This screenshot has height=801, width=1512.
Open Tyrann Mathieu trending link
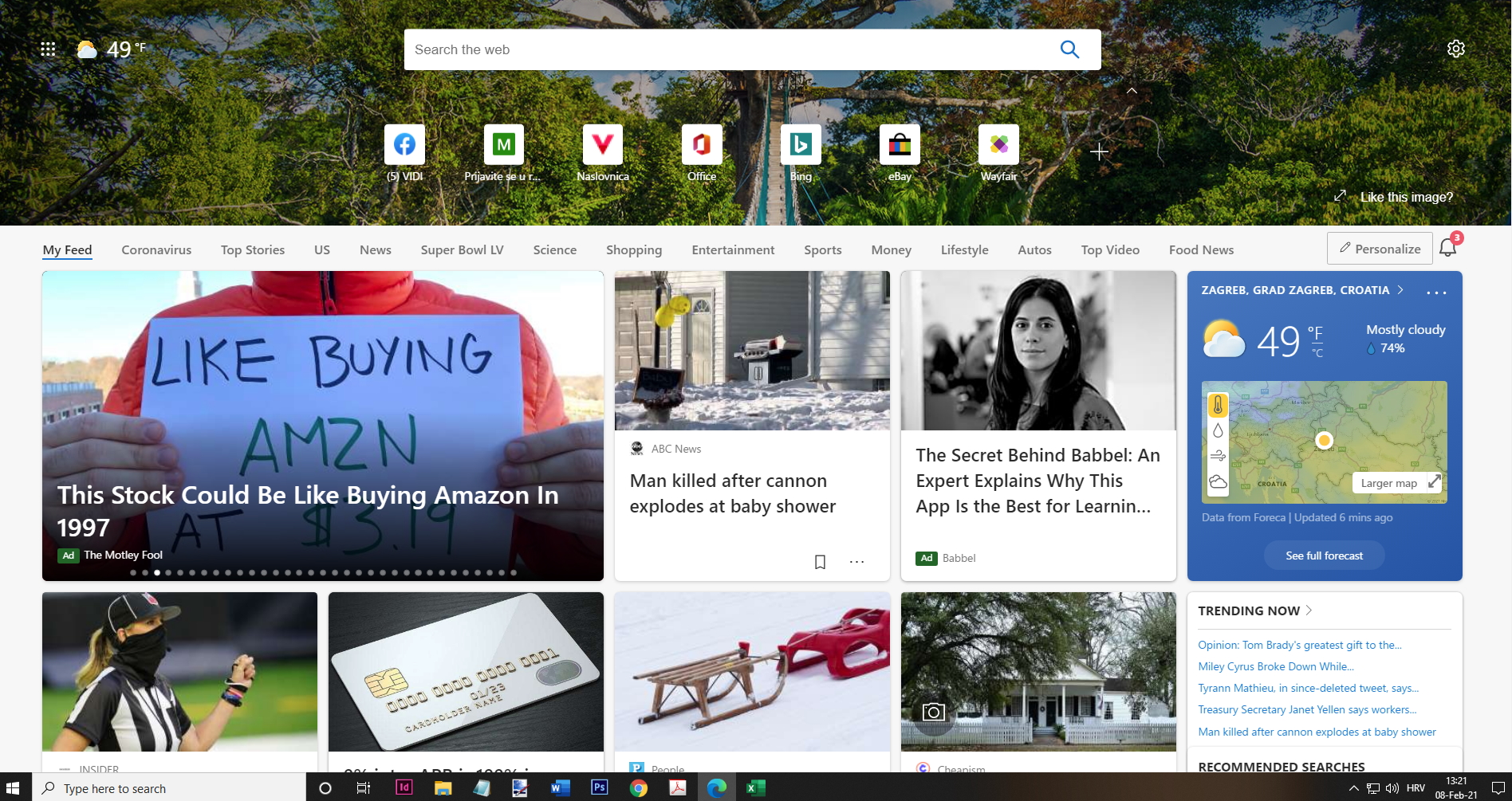click(x=1308, y=688)
